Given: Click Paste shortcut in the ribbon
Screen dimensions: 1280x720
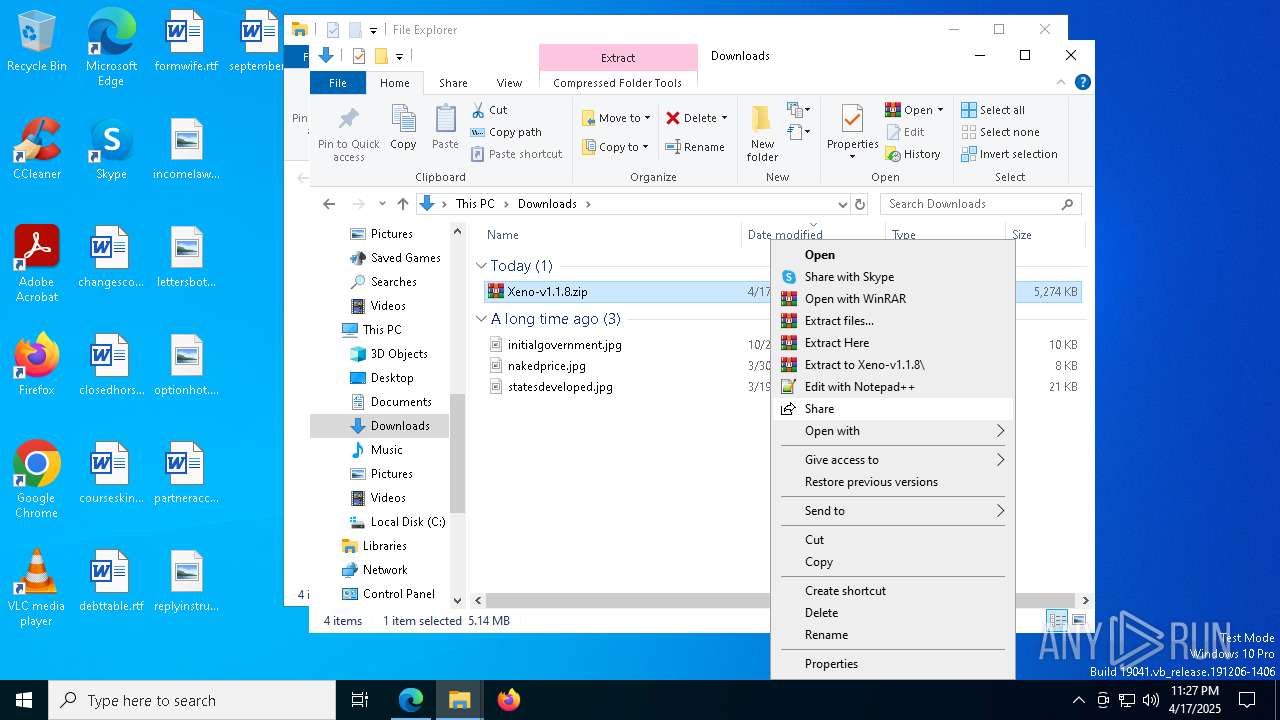Looking at the screenshot, I should click(x=516, y=154).
